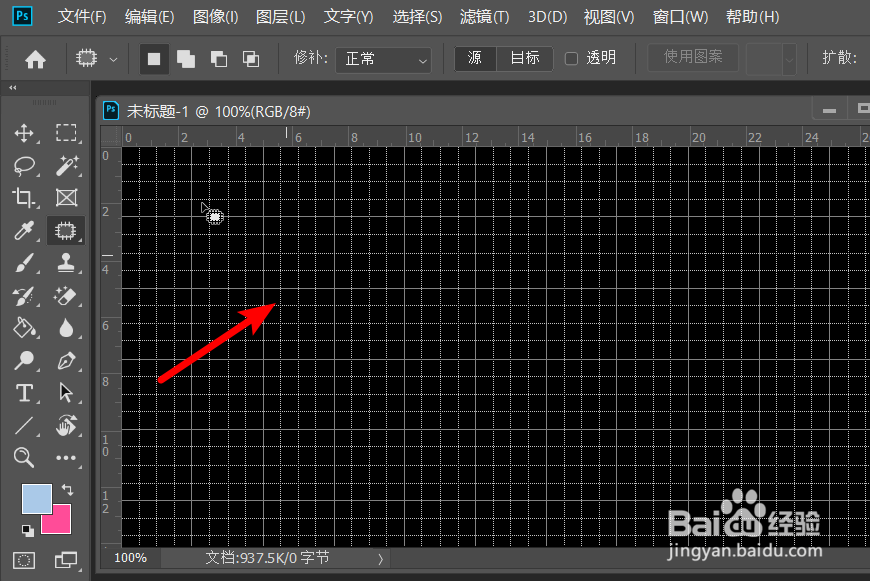Enable the 透明 checkbox
This screenshot has width=870, height=581.
571,58
